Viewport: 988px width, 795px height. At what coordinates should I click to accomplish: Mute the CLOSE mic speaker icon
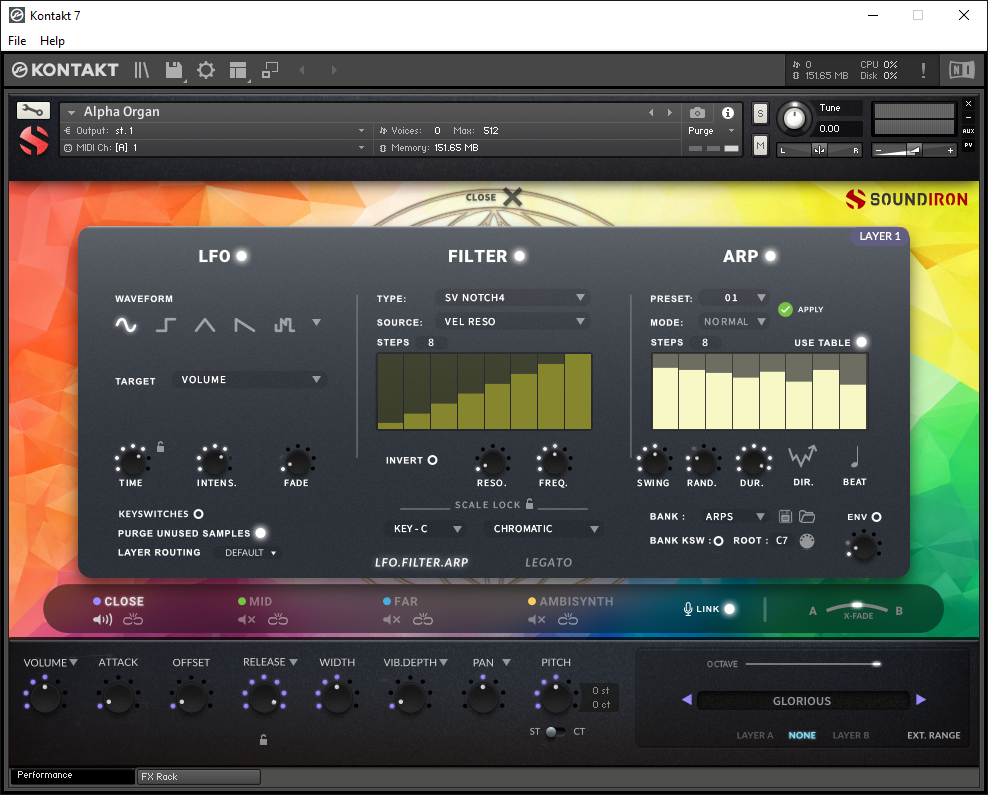103,620
